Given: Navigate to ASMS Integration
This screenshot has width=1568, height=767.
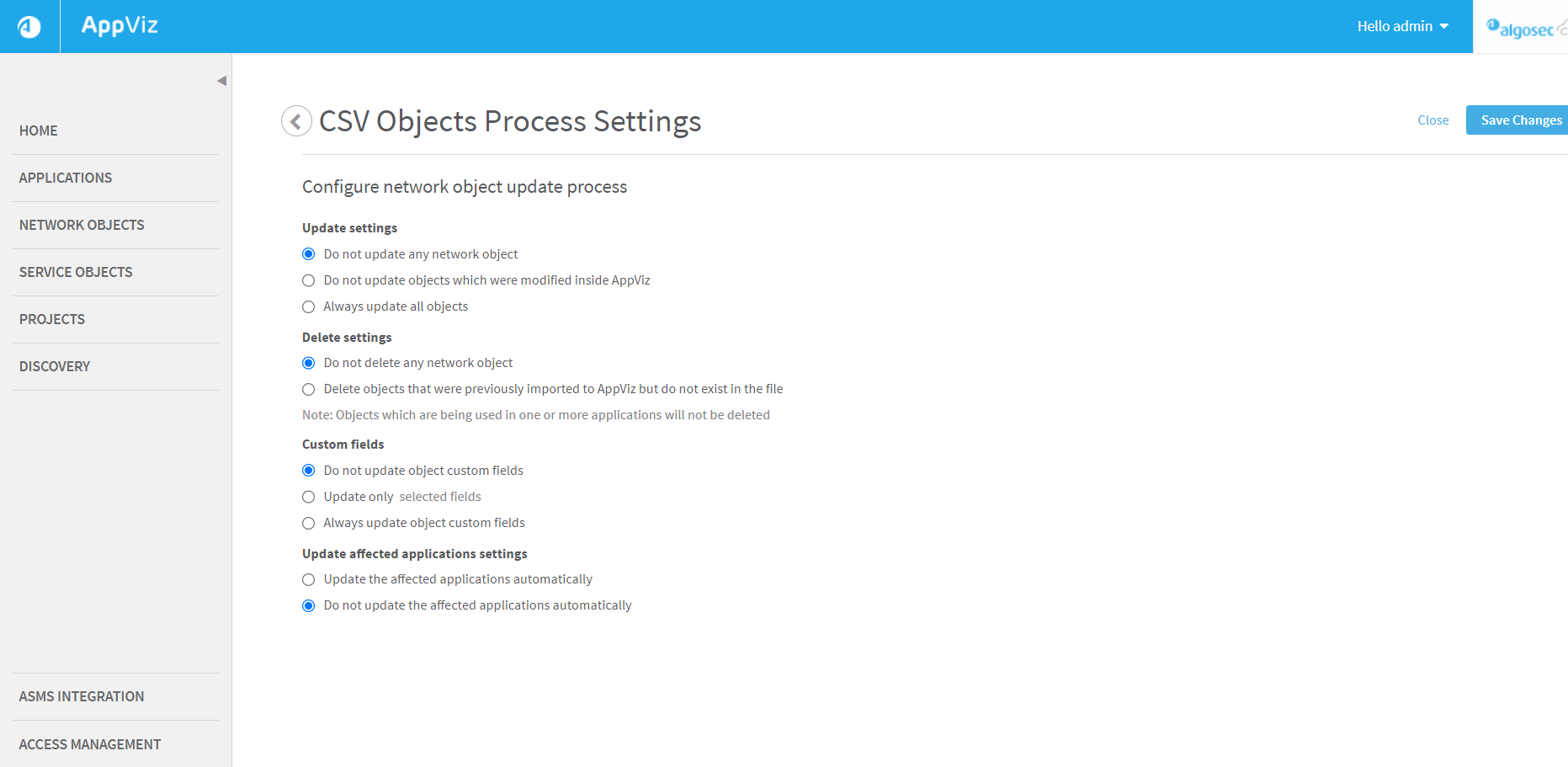Looking at the screenshot, I should coord(82,696).
